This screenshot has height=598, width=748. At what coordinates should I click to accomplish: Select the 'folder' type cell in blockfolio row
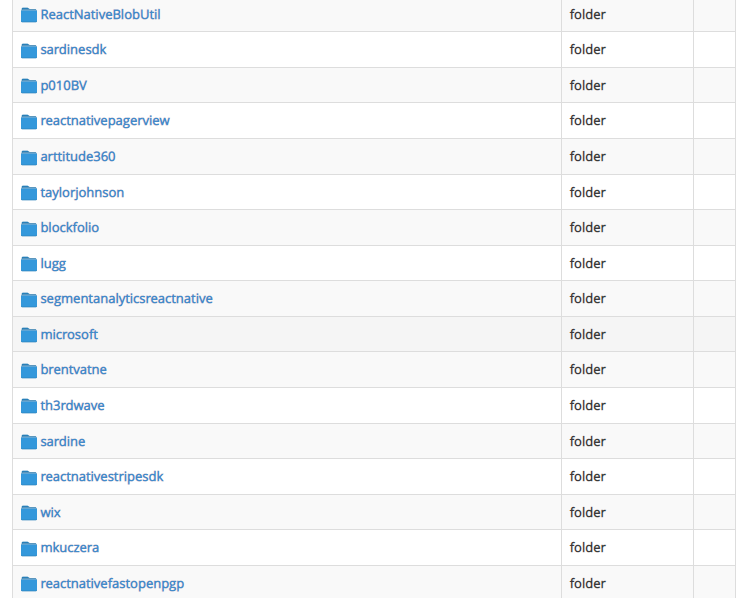[627, 227]
